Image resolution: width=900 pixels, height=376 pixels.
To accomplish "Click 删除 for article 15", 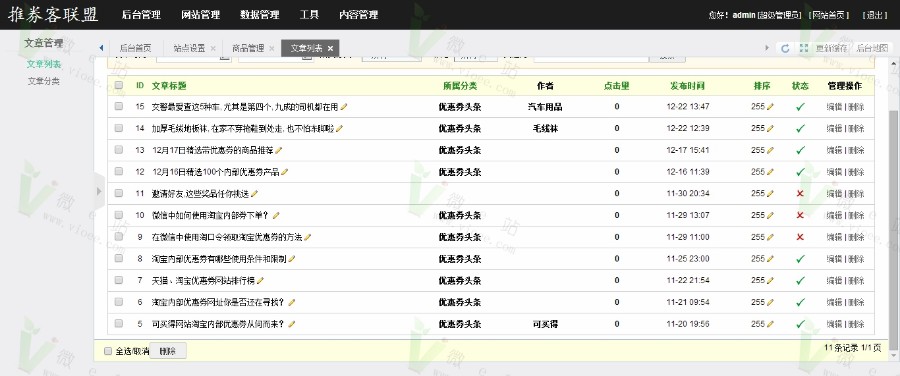I will pyautogui.click(x=855, y=107).
